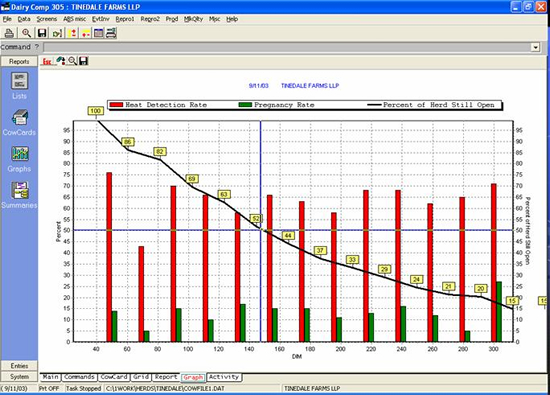Screen dimensions: 550x395
Task: Click the 9/11/03 date in graph title
Action: click(259, 86)
